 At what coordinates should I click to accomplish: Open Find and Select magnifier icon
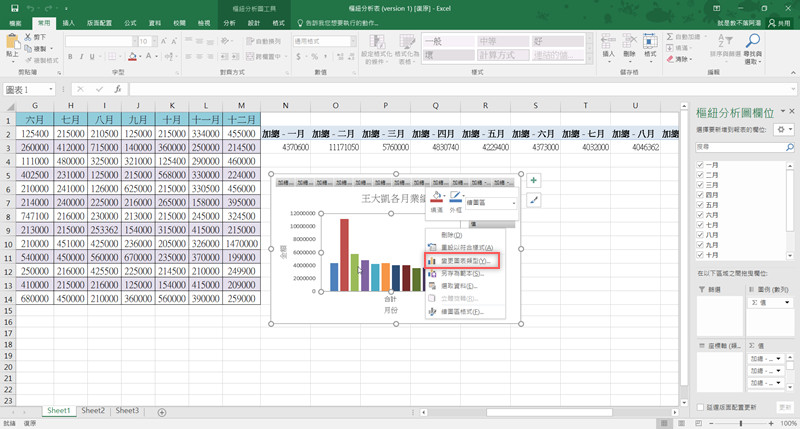pos(752,46)
